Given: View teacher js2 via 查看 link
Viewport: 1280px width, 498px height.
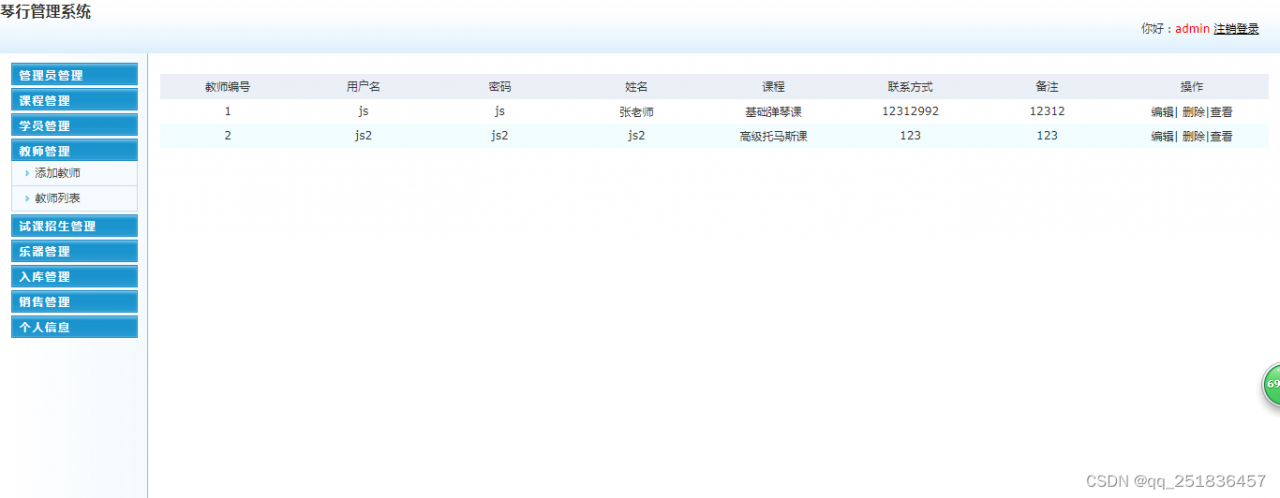Looking at the screenshot, I should pyautogui.click(x=1221, y=136).
